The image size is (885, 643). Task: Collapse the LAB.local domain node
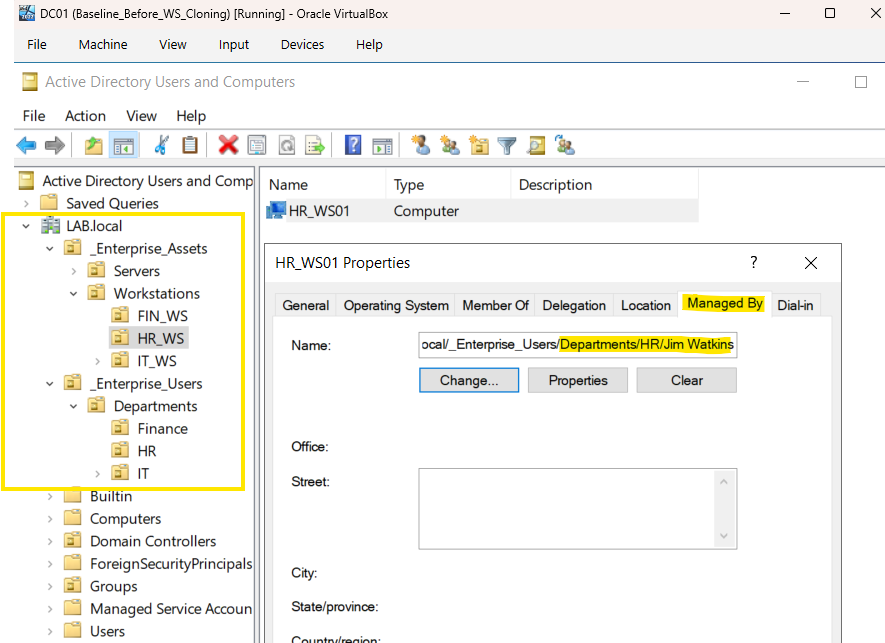click(x=26, y=226)
